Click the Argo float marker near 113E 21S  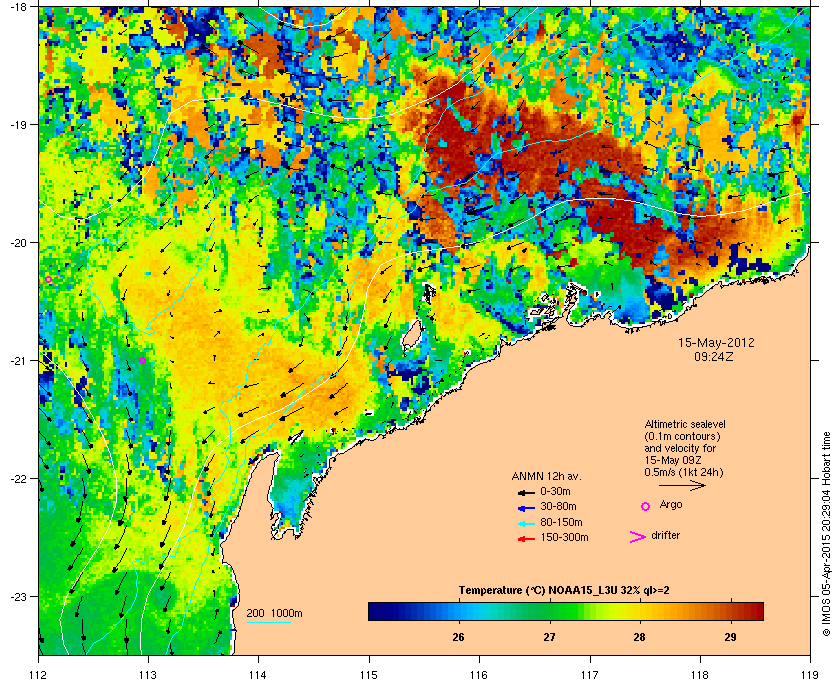(142, 361)
